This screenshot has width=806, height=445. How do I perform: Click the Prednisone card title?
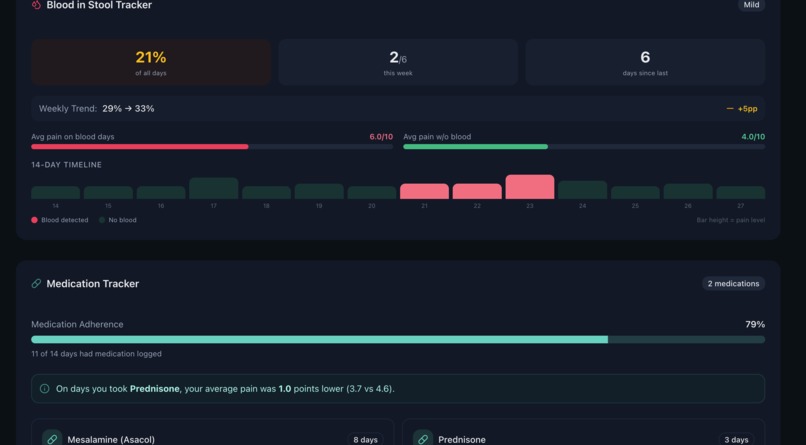pyautogui.click(x=462, y=440)
